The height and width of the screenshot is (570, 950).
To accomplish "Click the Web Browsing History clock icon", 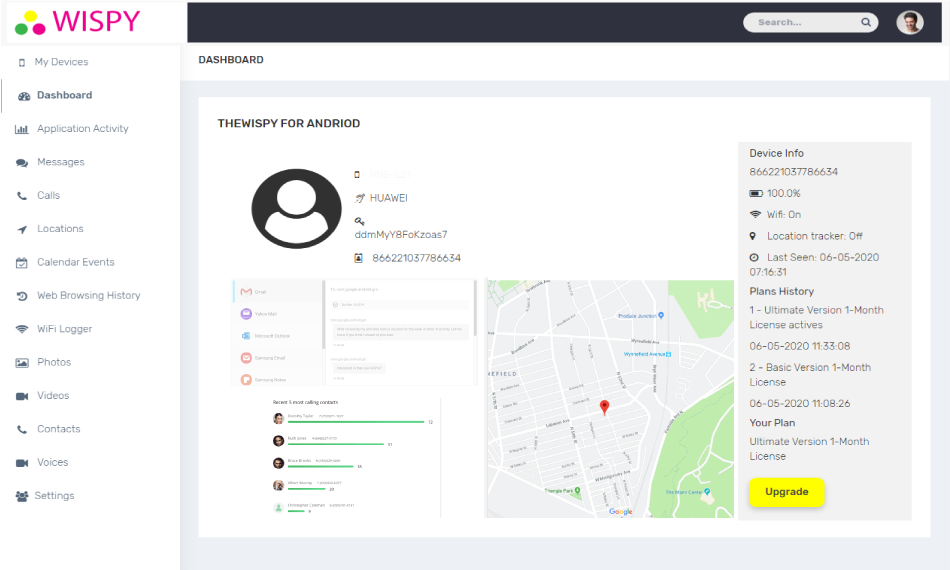I will (x=22, y=296).
